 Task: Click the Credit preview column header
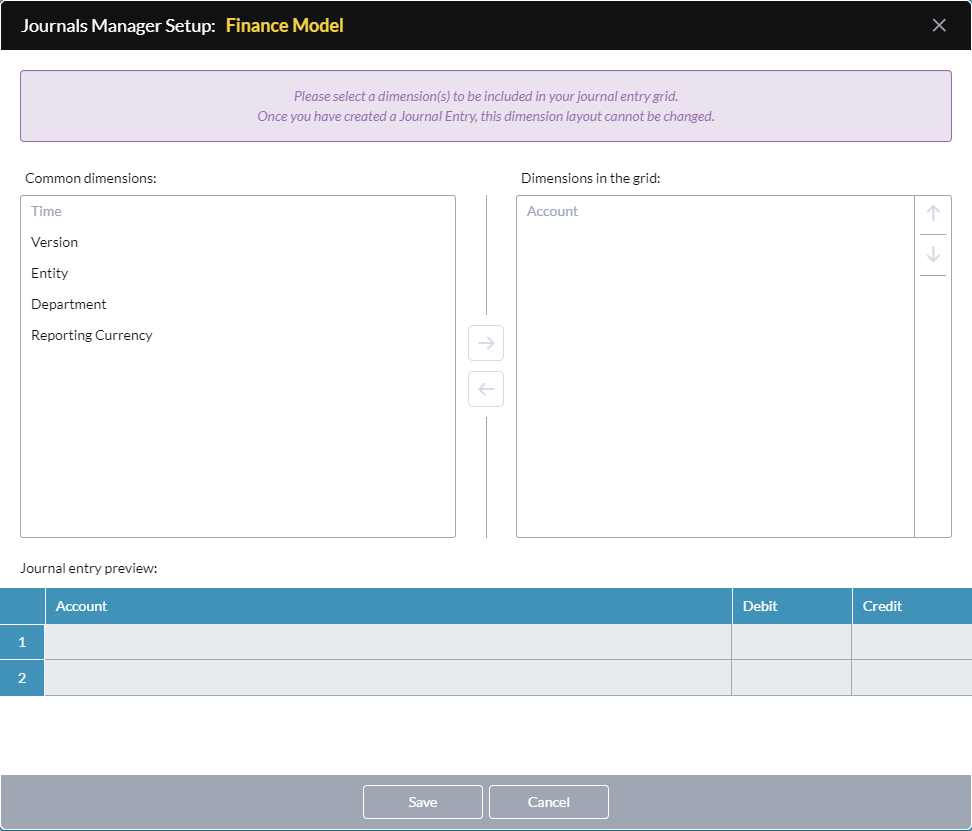pos(912,606)
